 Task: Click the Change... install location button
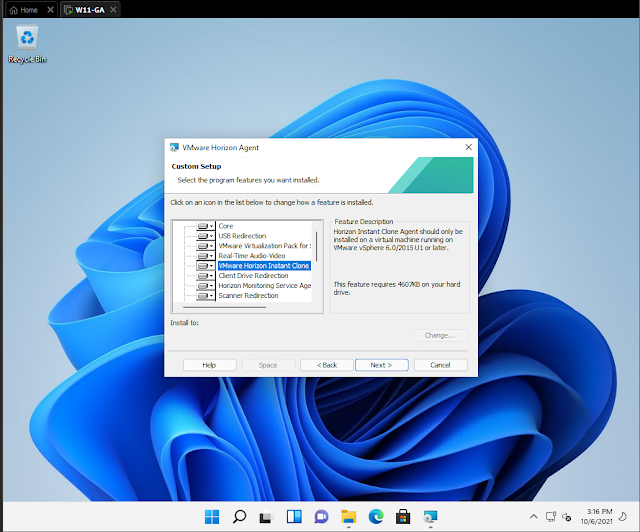[x=440, y=335]
